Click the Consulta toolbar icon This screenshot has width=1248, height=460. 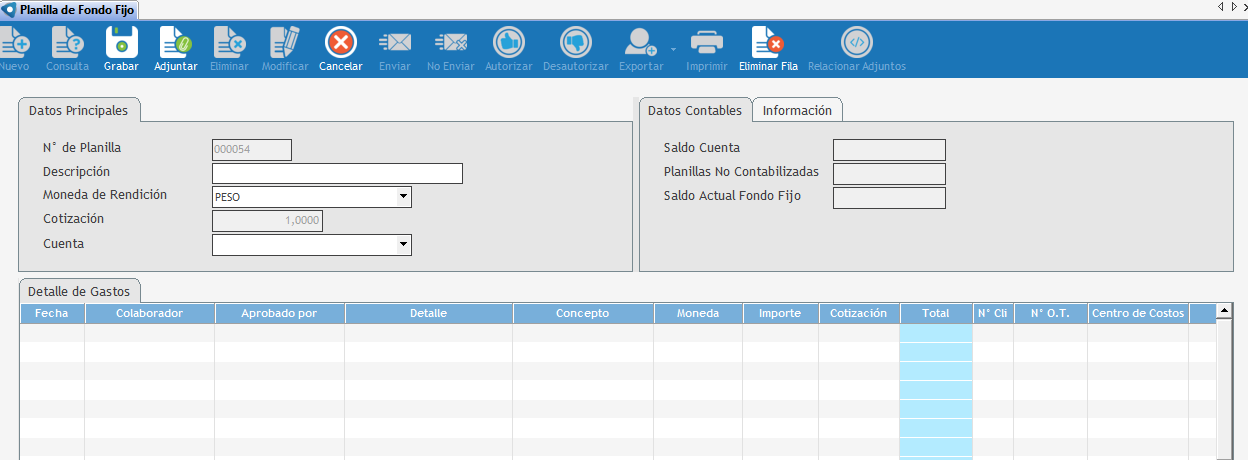(x=67, y=43)
